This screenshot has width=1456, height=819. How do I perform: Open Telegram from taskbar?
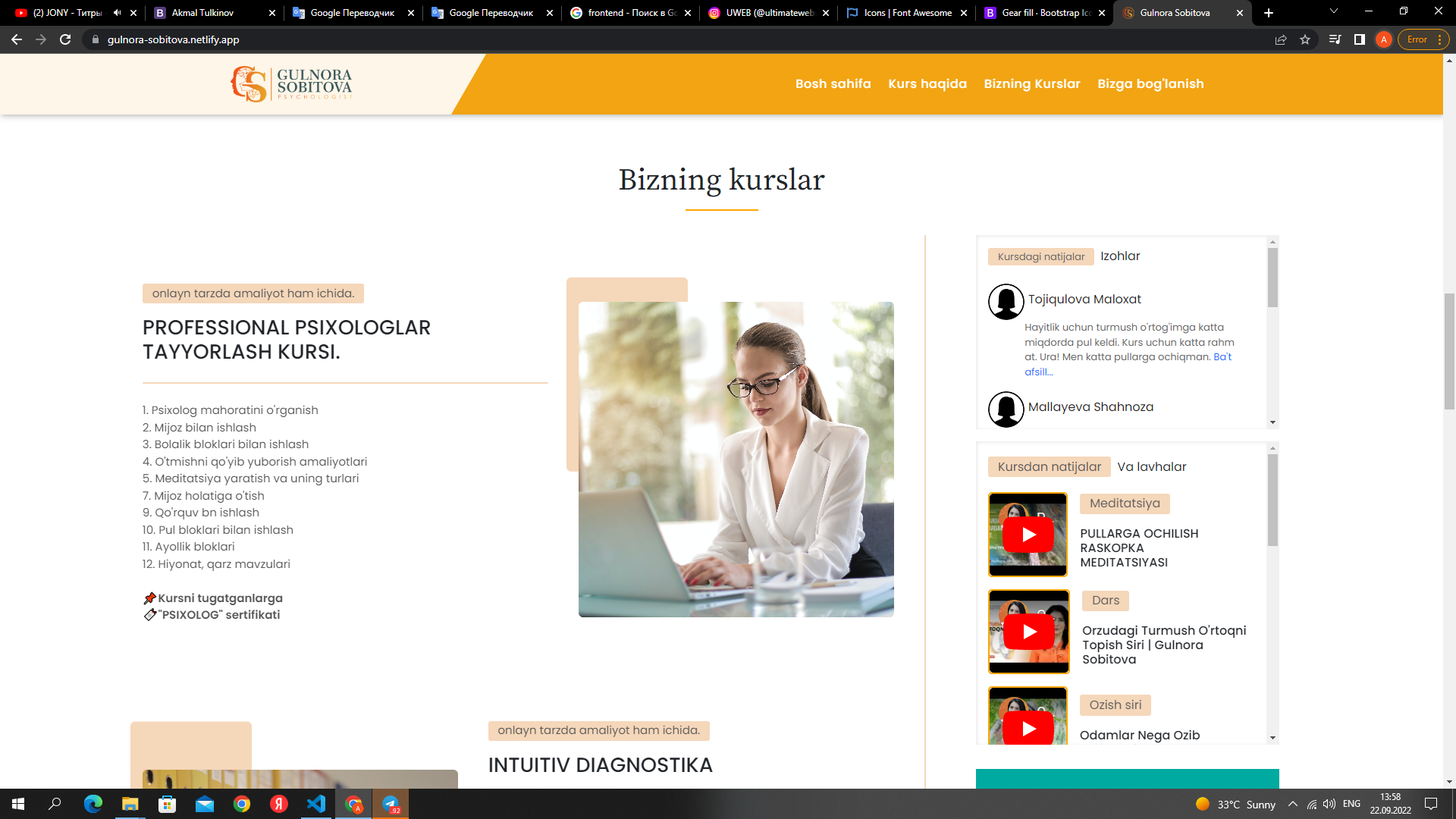pyautogui.click(x=391, y=804)
